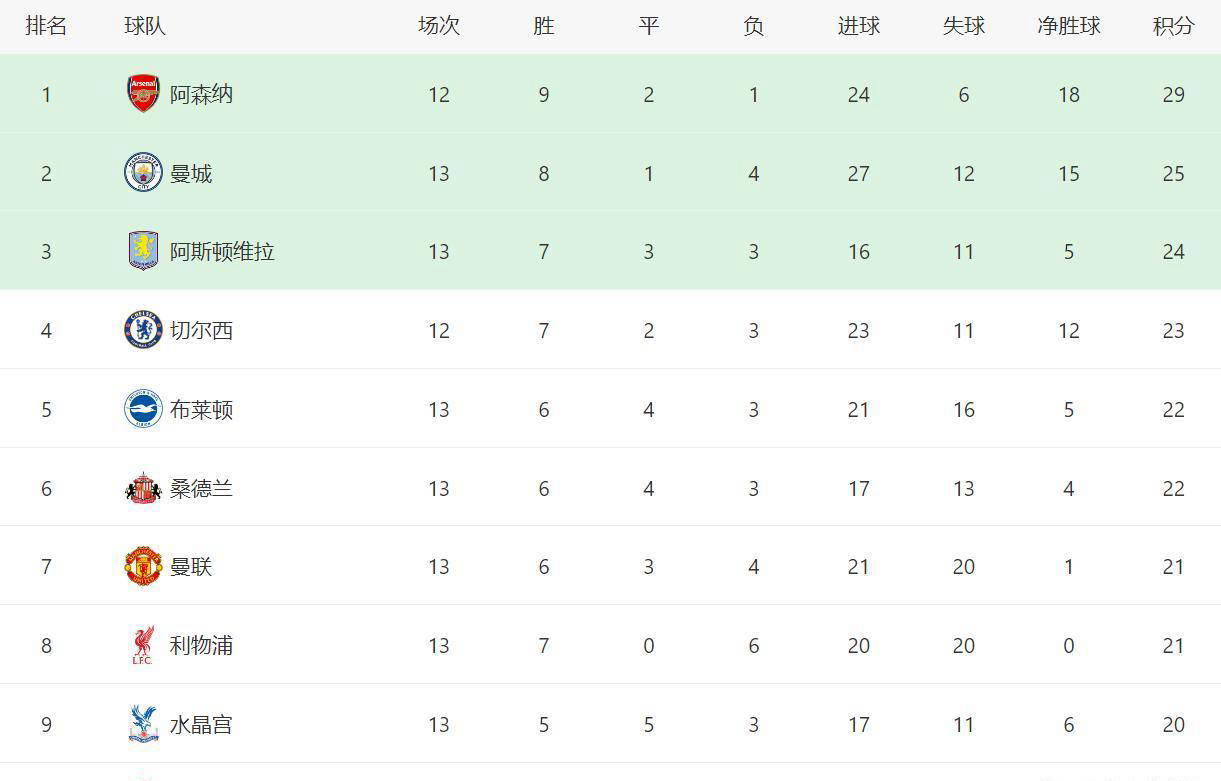Select the 水晶宫 ninth-place row name
Viewport: 1221px width, 781px height.
point(201,724)
